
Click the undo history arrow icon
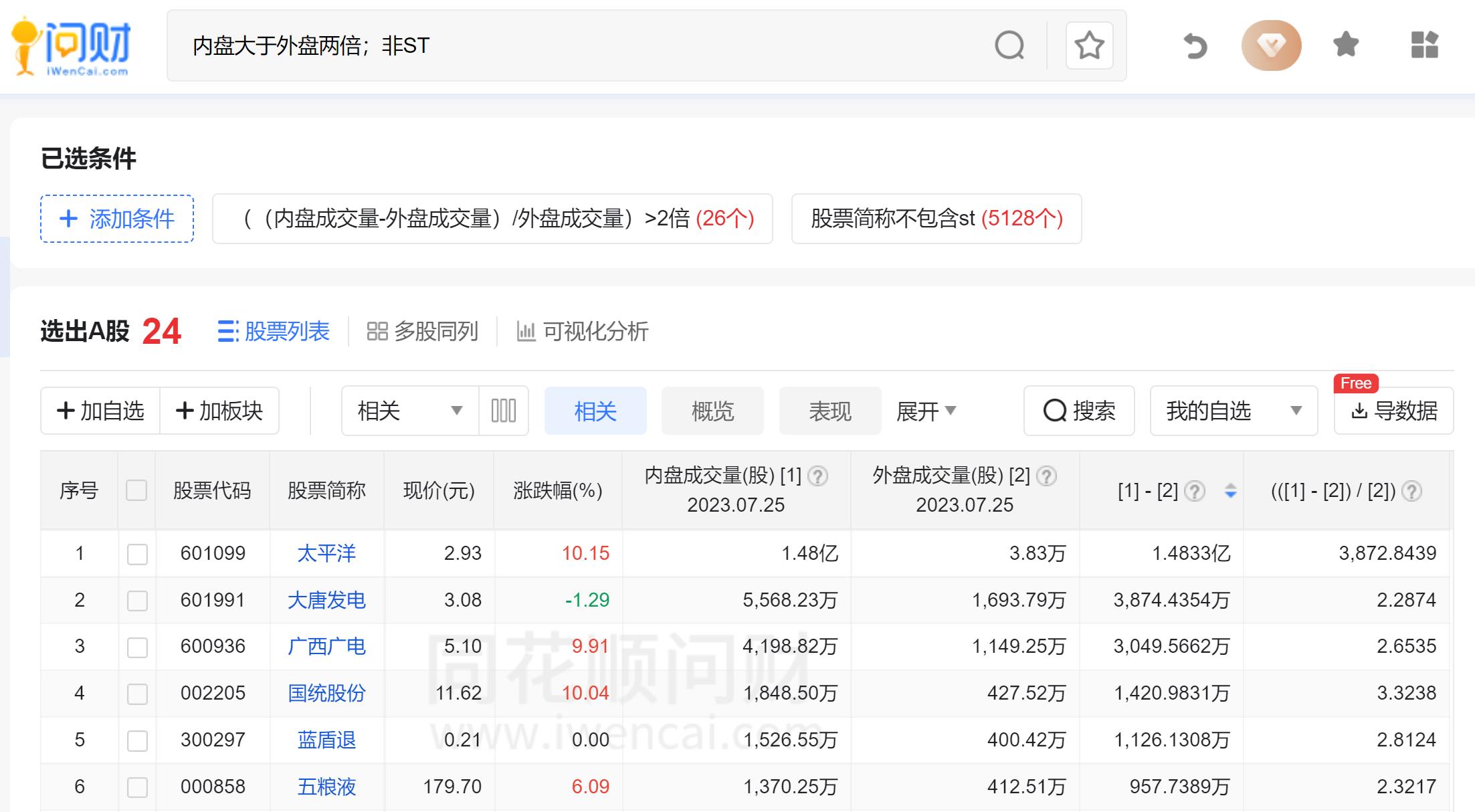tap(1195, 45)
